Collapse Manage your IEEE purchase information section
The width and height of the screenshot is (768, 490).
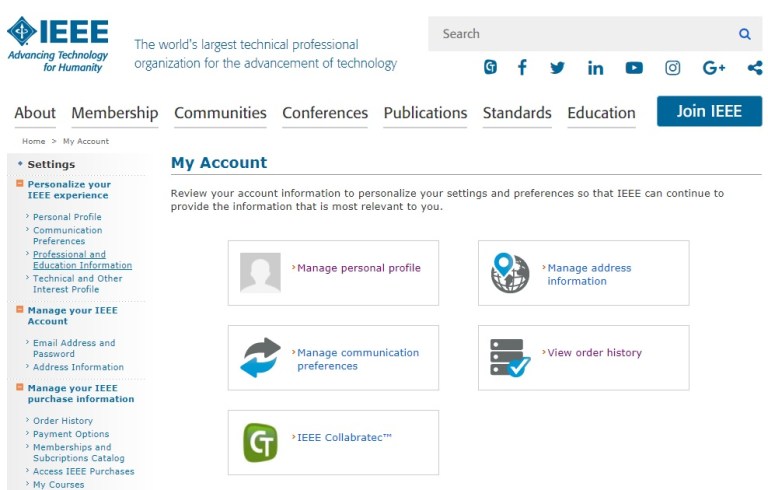point(20,388)
